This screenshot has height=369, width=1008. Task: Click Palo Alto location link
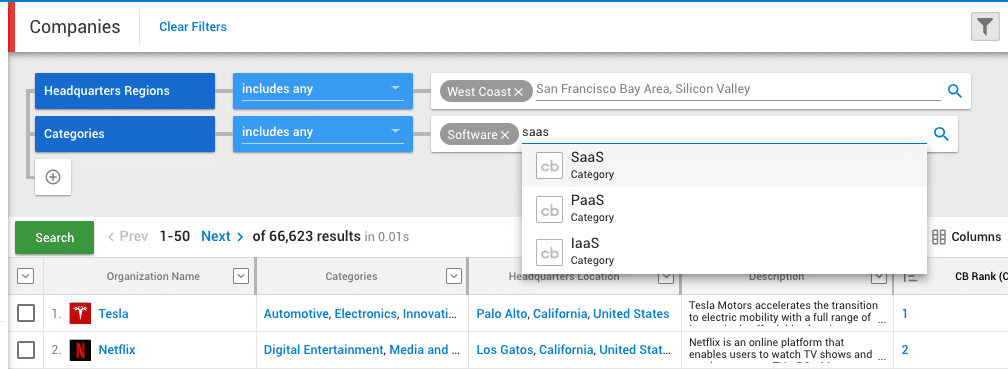click(501, 314)
